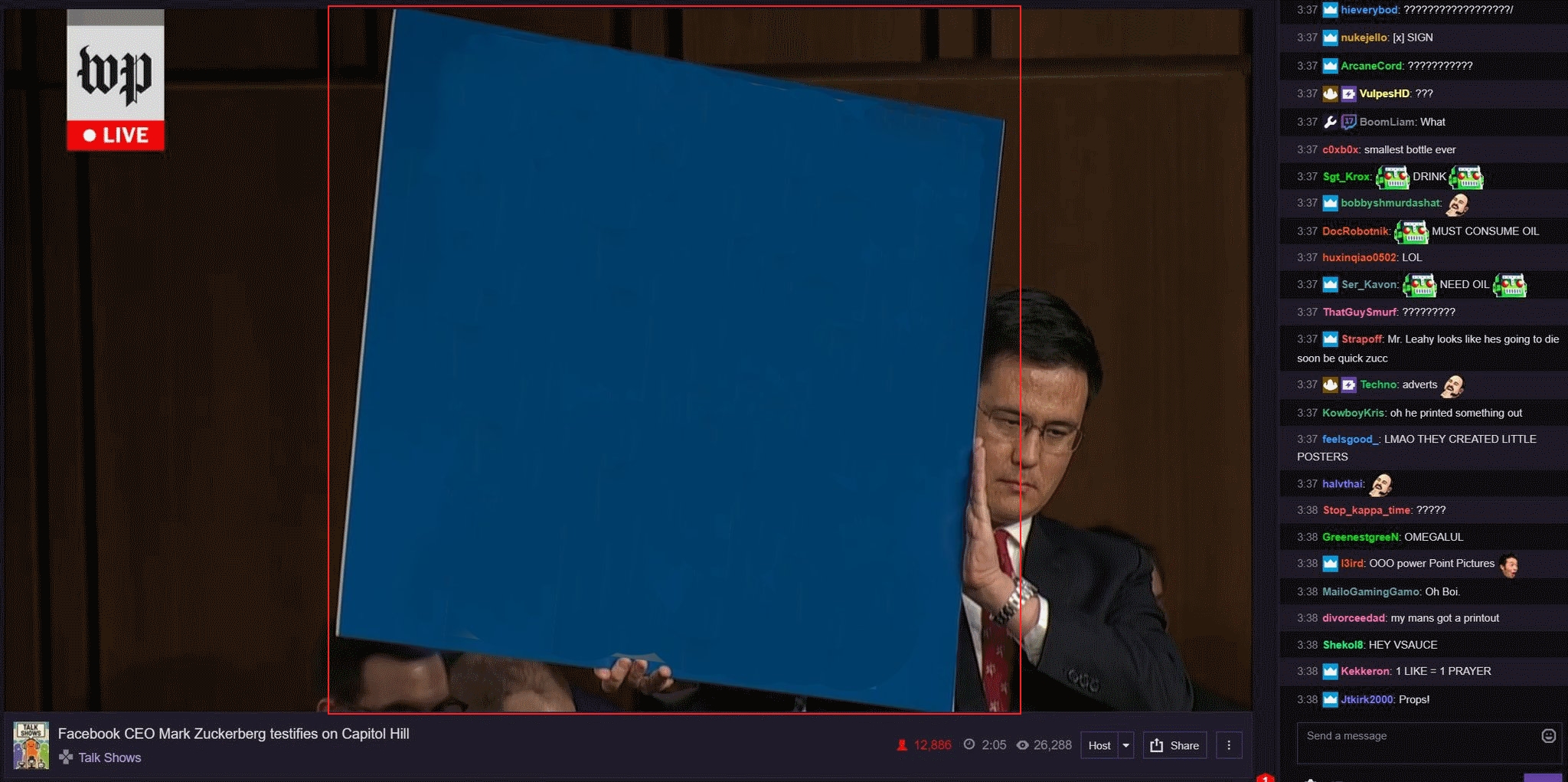The image size is (1568, 782).
Task: Expand the Host dropdown arrow
Action: click(1125, 745)
